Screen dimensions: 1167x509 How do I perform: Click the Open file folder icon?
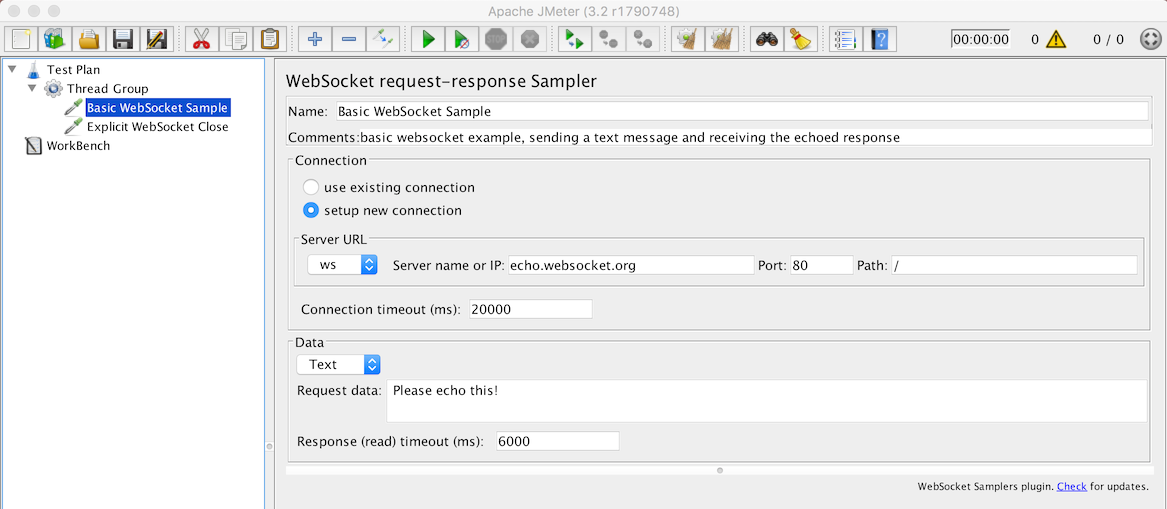[89, 39]
